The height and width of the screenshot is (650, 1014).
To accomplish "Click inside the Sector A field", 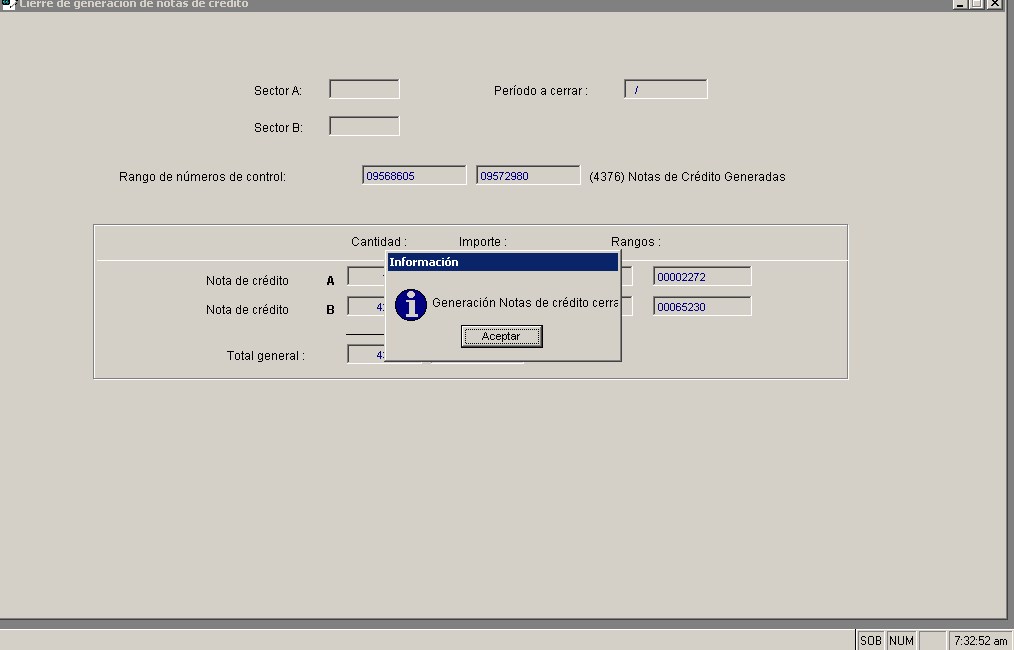I will pos(364,90).
